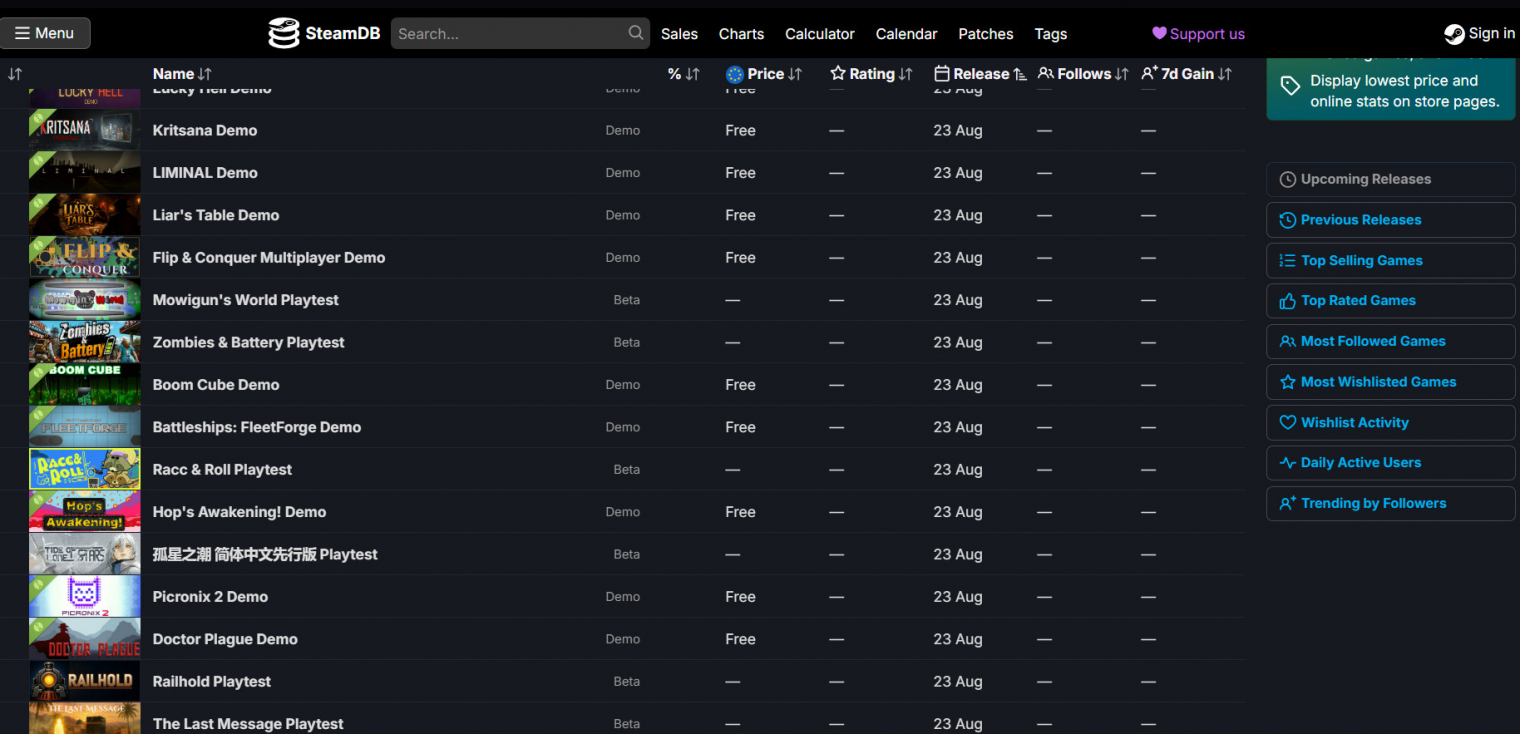Click the leftmost sort arrows in table header
Screen dimensions: 1520x734
coord(15,74)
